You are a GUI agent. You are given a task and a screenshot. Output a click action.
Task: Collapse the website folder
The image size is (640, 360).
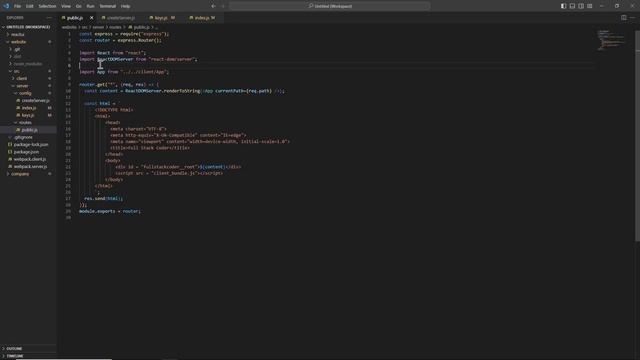[x=29, y=42]
